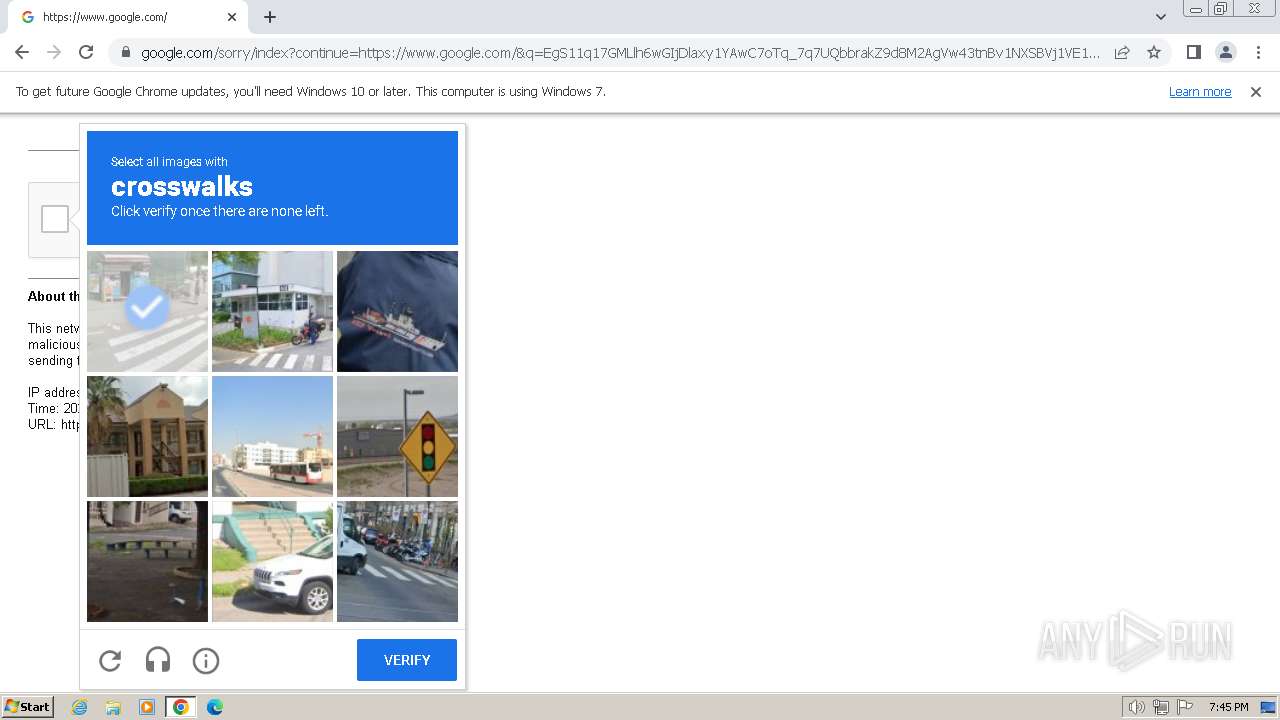Open volume control in system tray
Screen dimensions: 1280x720
coord(1136,707)
